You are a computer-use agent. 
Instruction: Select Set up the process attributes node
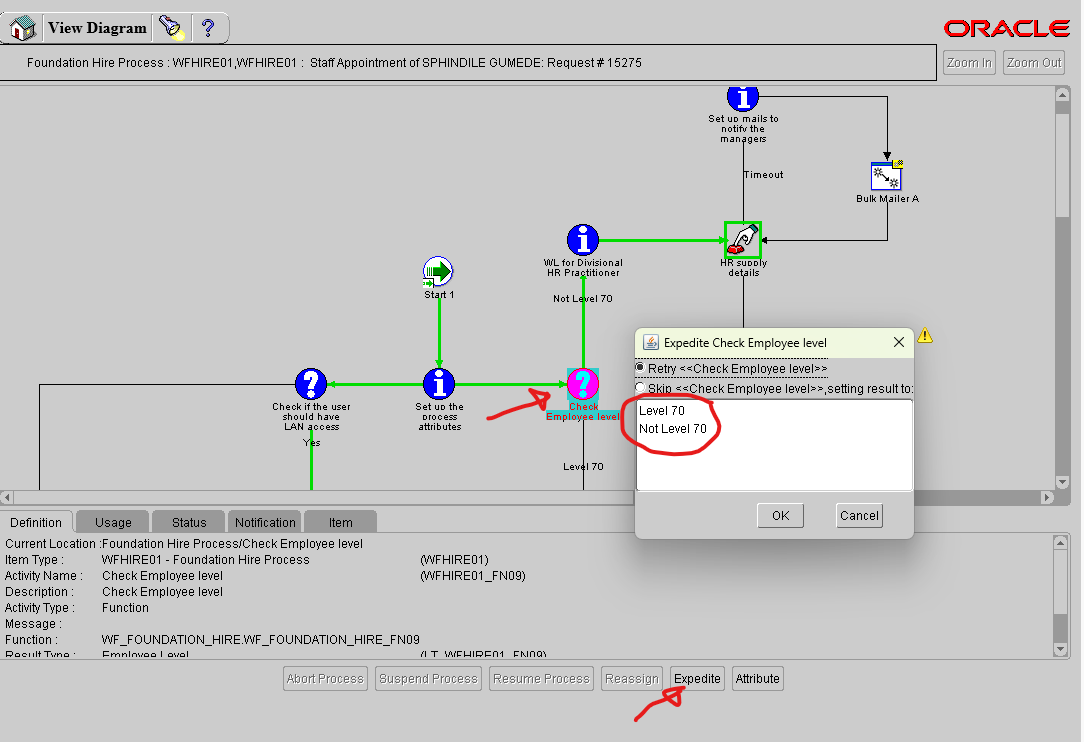(x=439, y=384)
